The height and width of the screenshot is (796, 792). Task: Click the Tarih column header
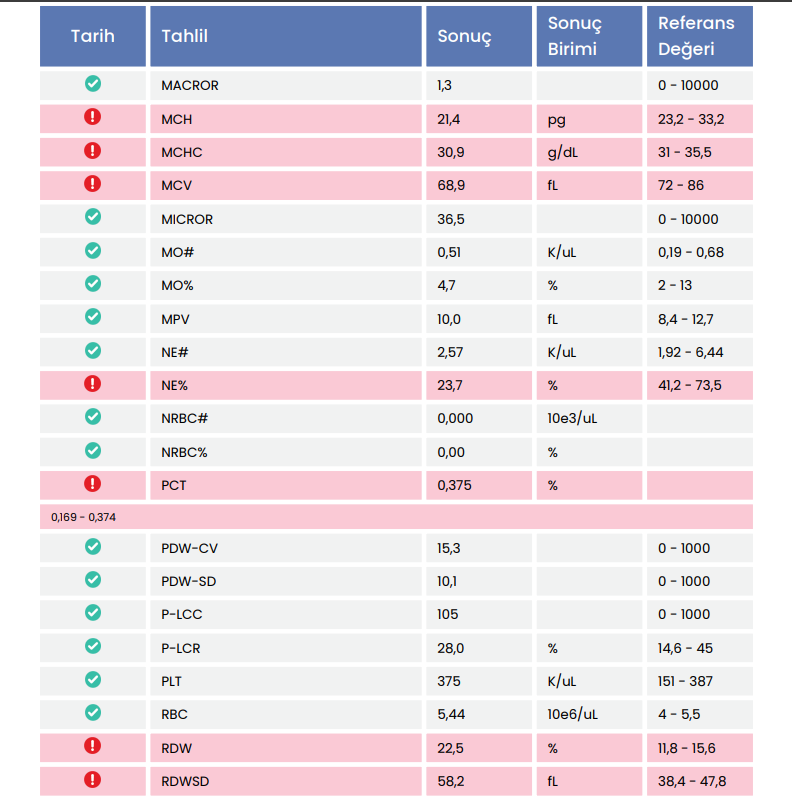(x=93, y=36)
